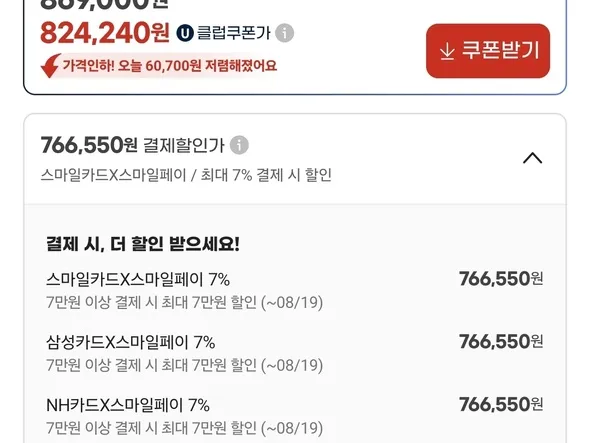Select the 삼성카드X스마일페이 7% option
The width and height of the screenshot is (590, 443).
294,353
